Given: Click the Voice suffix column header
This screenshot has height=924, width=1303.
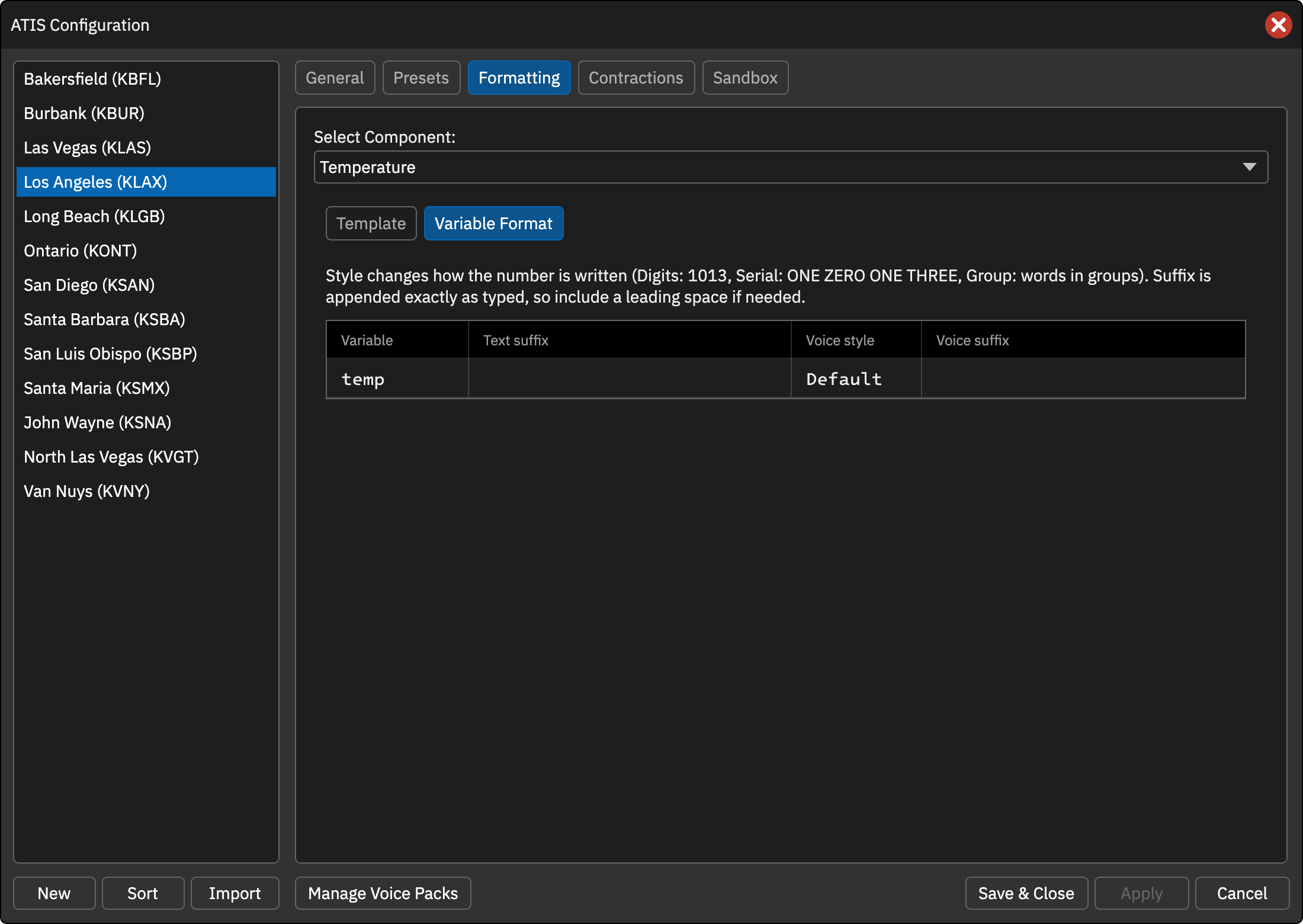Looking at the screenshot, I should 1083,340.
